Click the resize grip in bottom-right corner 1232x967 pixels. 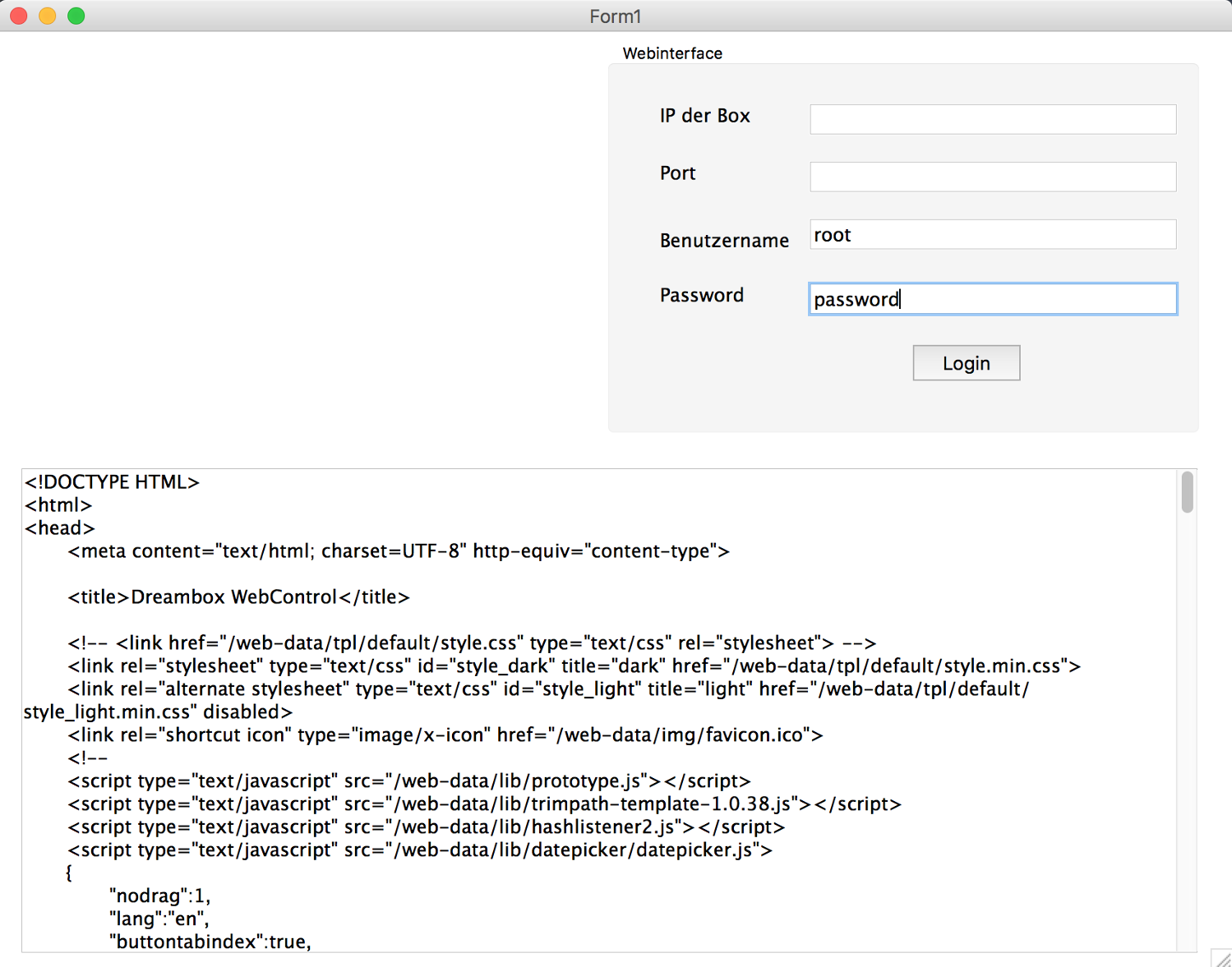point(1223,959)
